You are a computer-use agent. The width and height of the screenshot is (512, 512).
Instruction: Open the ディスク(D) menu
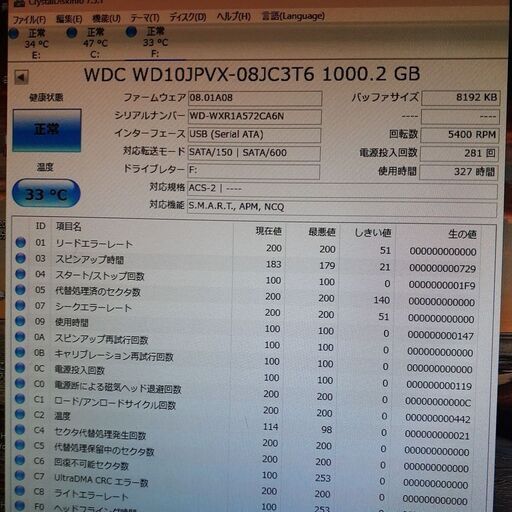point(188,17)
